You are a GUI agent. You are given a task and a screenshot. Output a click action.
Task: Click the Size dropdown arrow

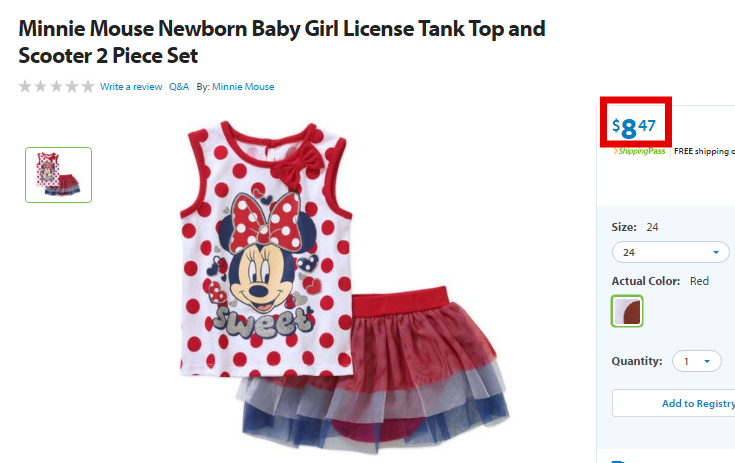coord(716,253)
